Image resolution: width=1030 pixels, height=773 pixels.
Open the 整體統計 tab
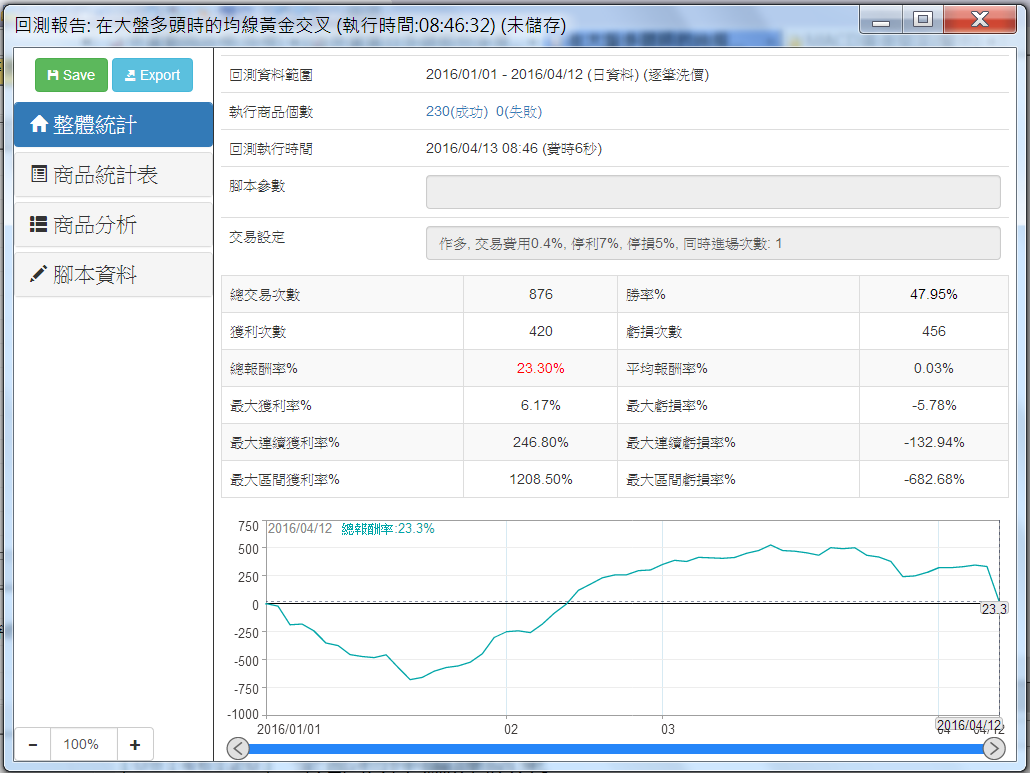click(x=113, y=125)
